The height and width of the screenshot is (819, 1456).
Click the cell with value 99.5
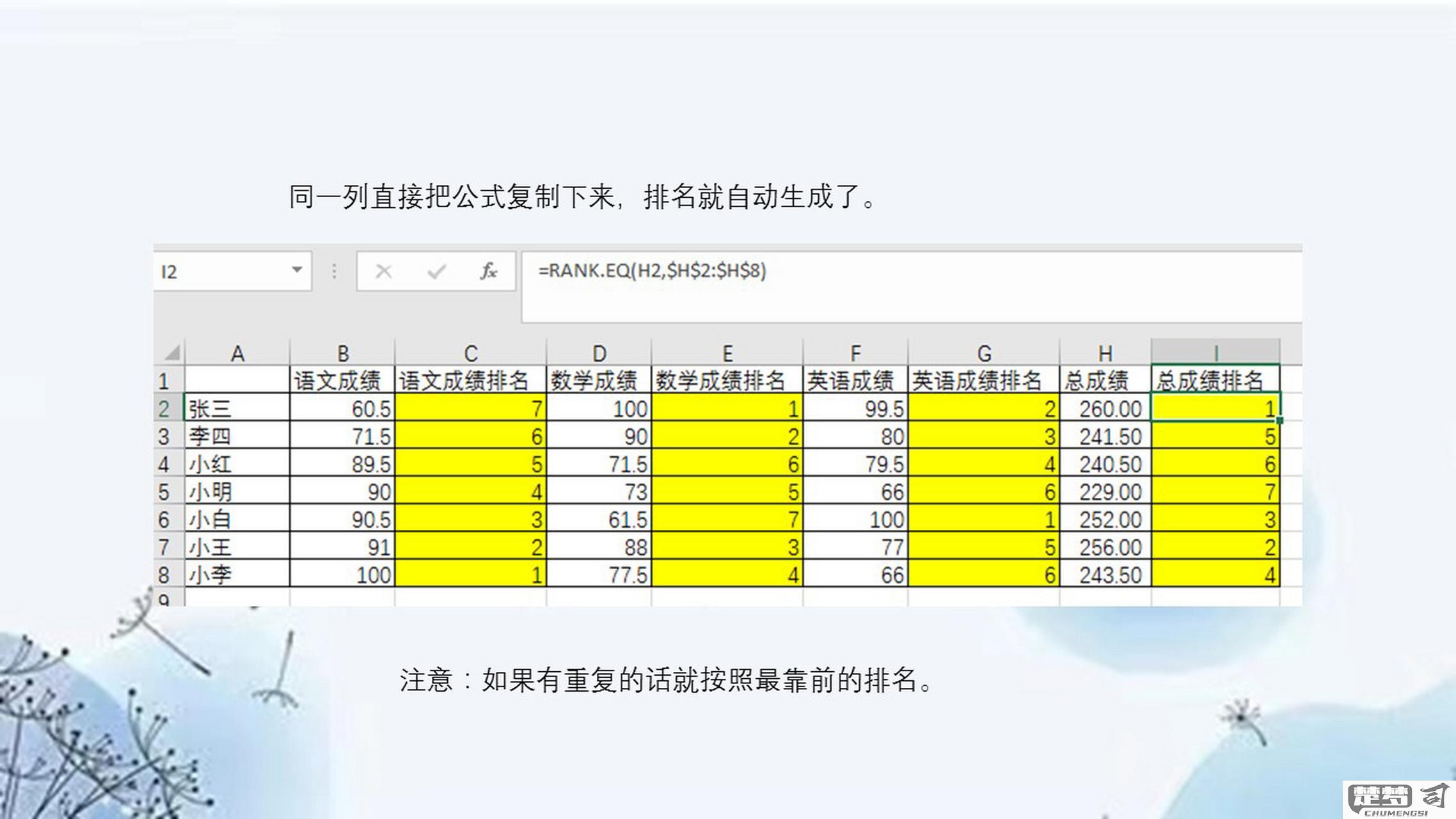coord(855,408)
